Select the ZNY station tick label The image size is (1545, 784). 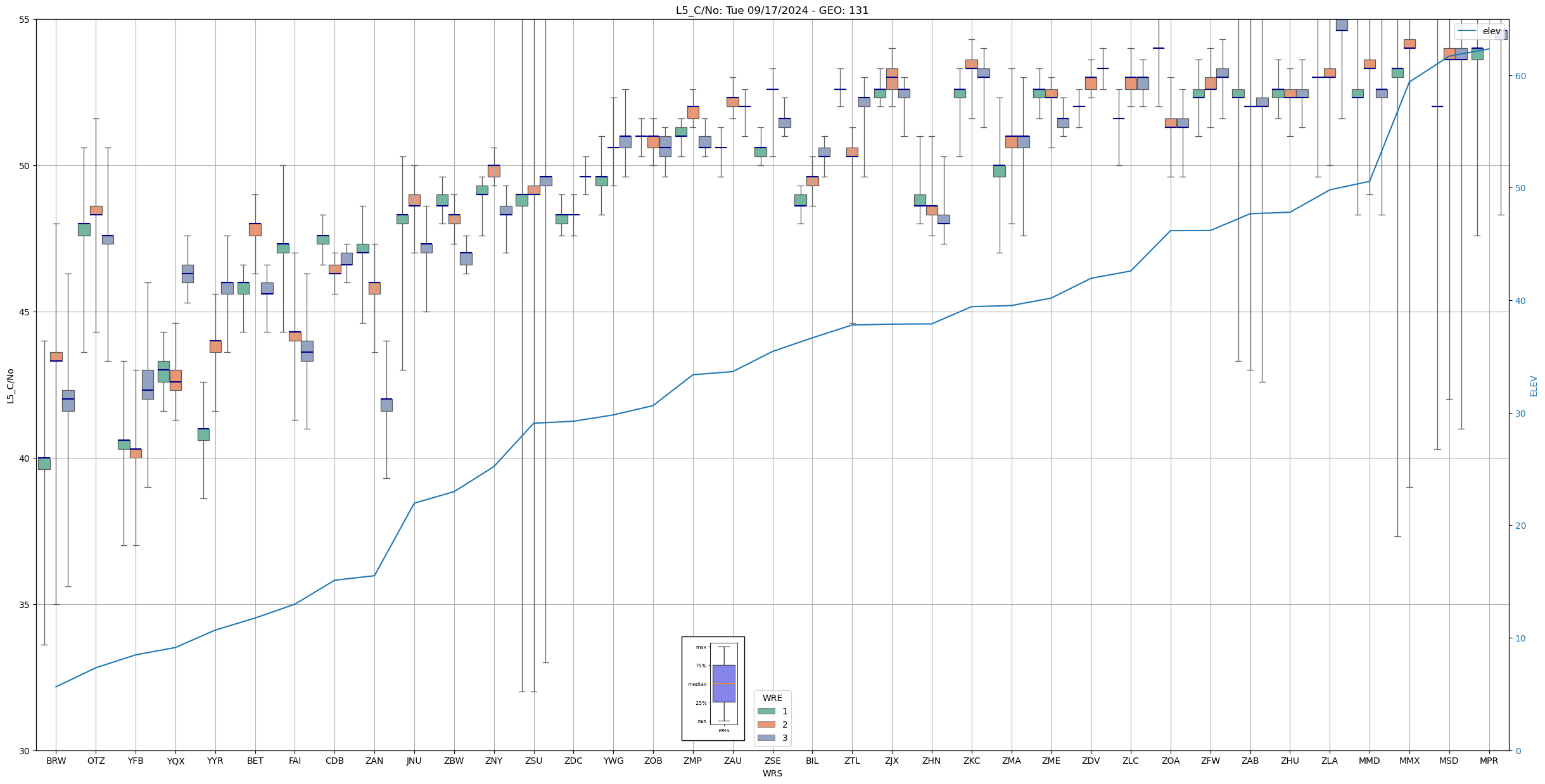point(494,761)
